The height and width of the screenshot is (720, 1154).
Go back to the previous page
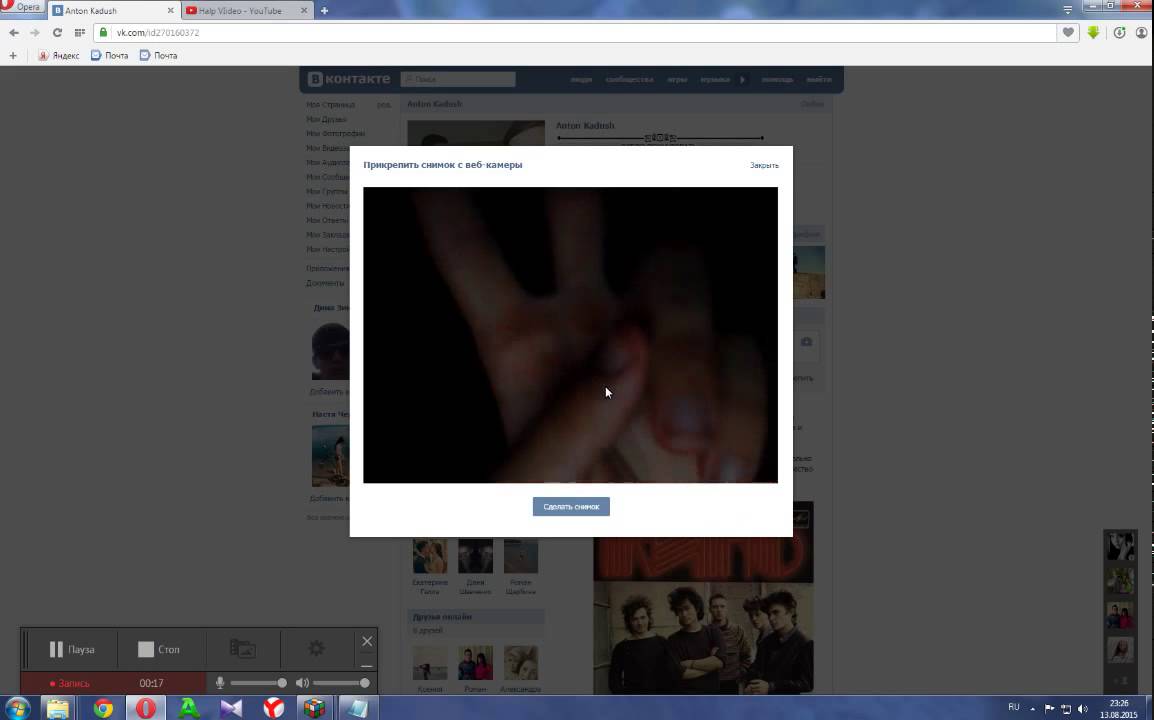[14, 32]
